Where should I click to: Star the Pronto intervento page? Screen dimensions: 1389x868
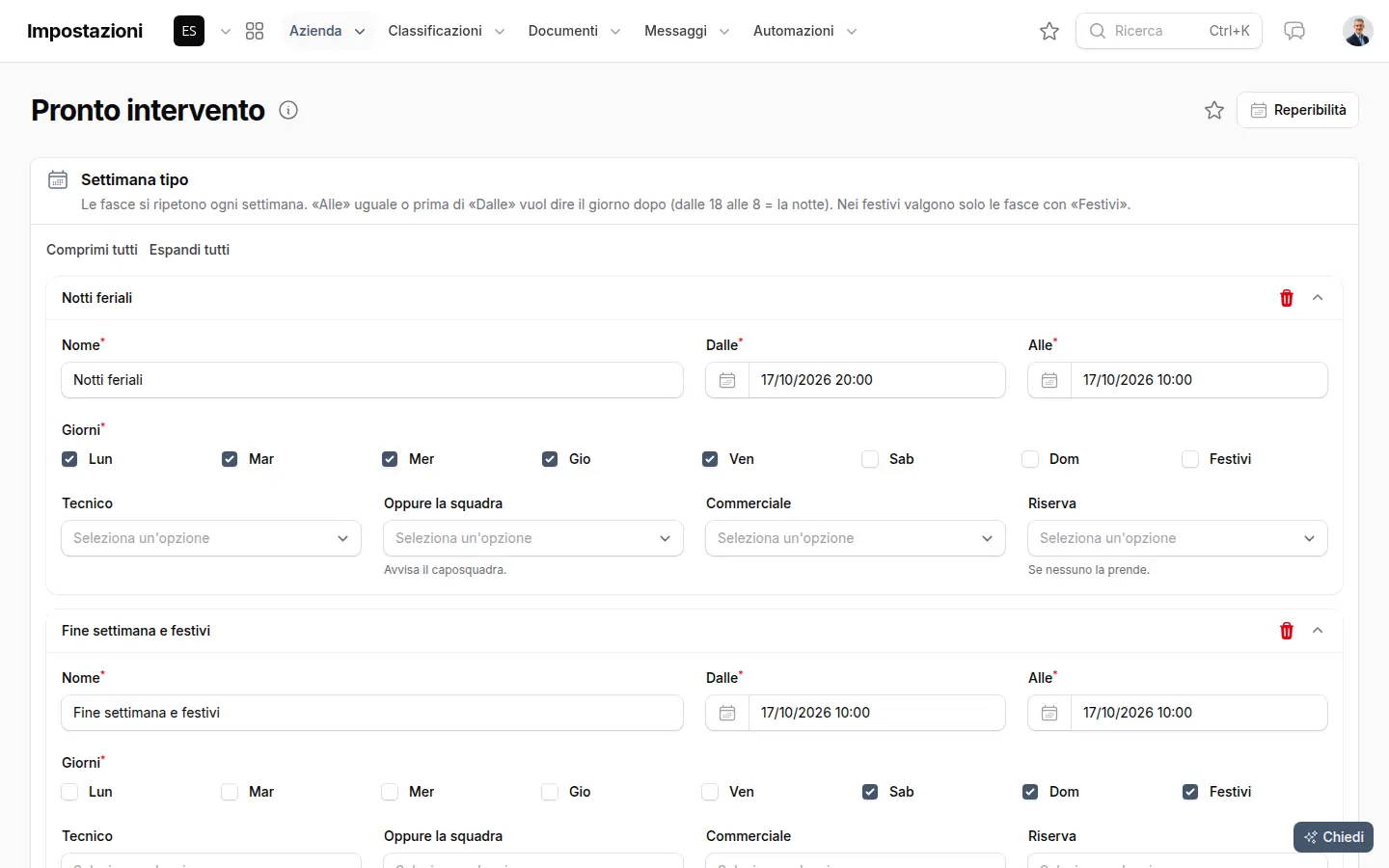click(1214, 110)
